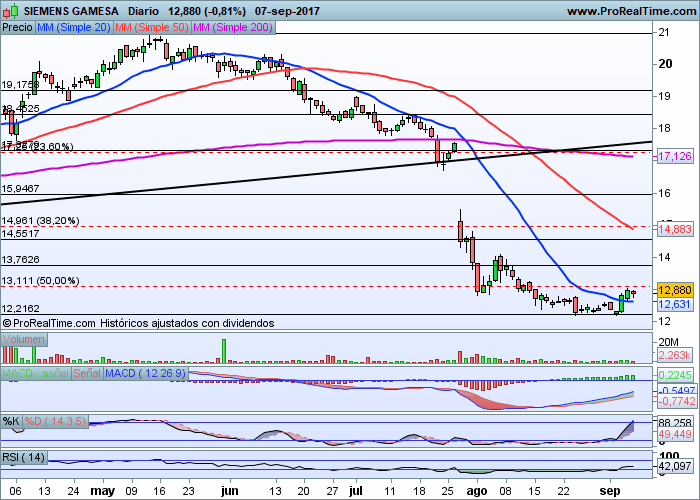This screenshot has width=700, height=500.
Task: Click the 14,961 (38,20%) Fibonacci label
Action: point(40,221)
